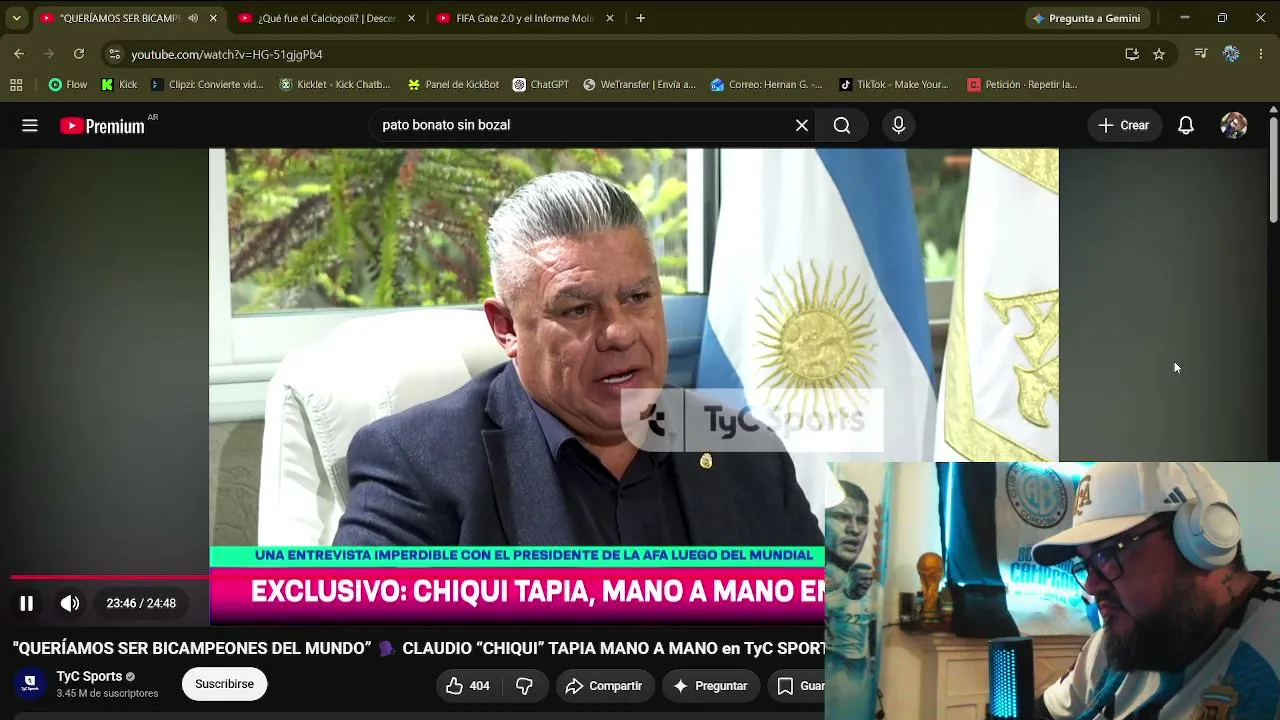Viewport: 1280px width, 720px height.
Task: Open the 'Clipzi: Convierte vid...' bookmark
Action: (207, 85)
